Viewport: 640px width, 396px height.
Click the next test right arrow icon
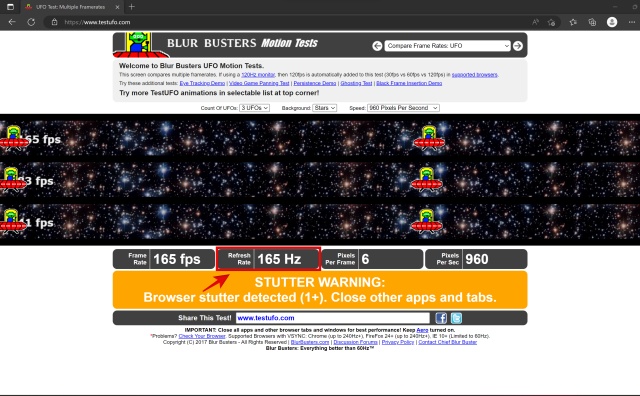click(x=518, y=46)
